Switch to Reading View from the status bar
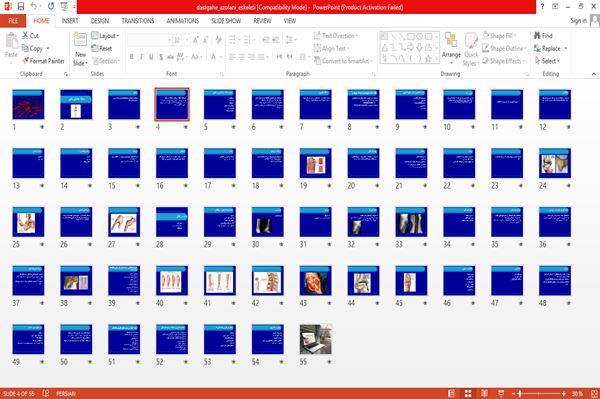 click(x=484, y=393)
